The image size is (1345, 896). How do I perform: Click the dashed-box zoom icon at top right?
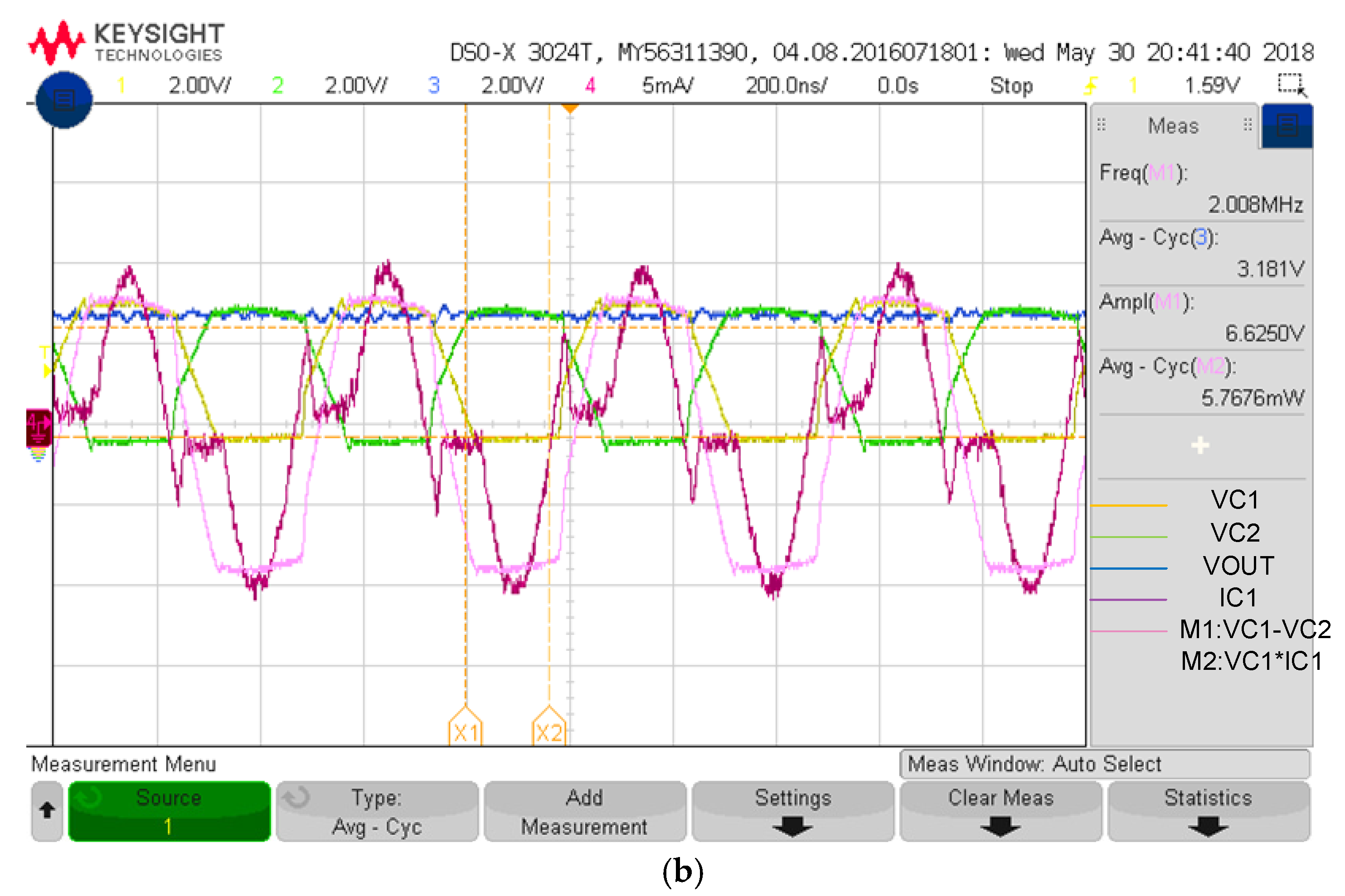tap(1291, 85)
